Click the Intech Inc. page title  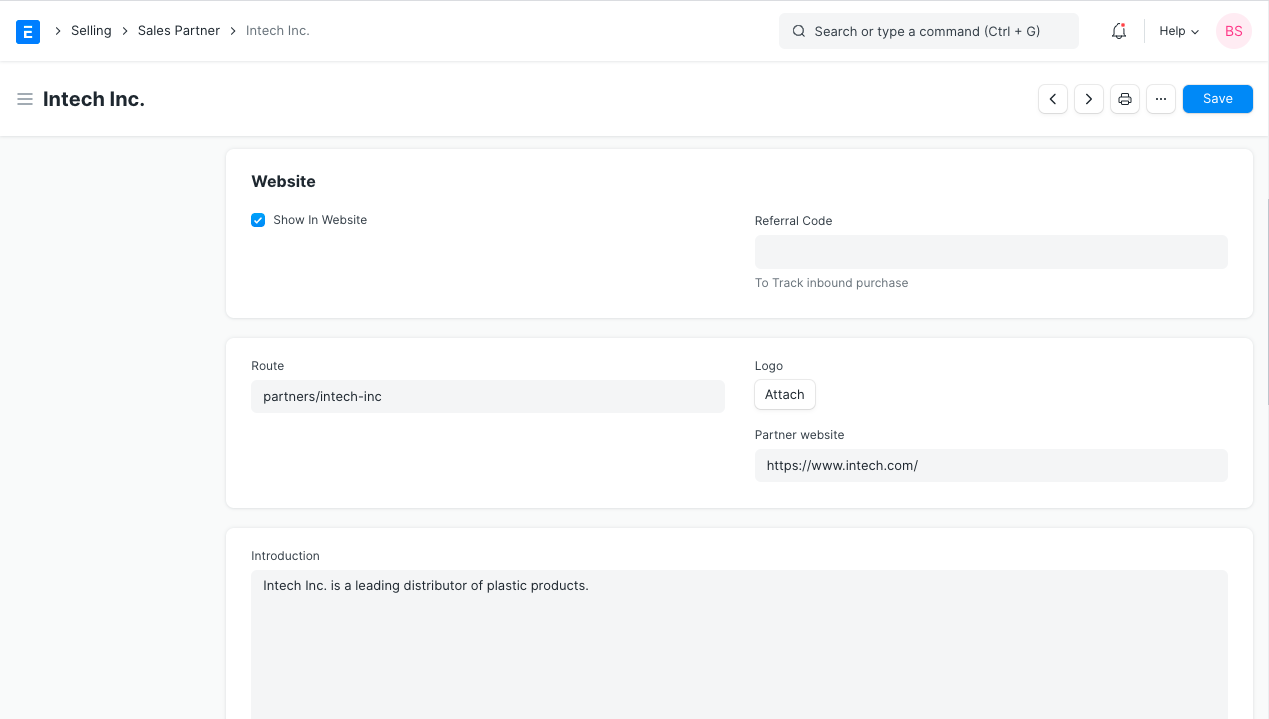point(94,99)
